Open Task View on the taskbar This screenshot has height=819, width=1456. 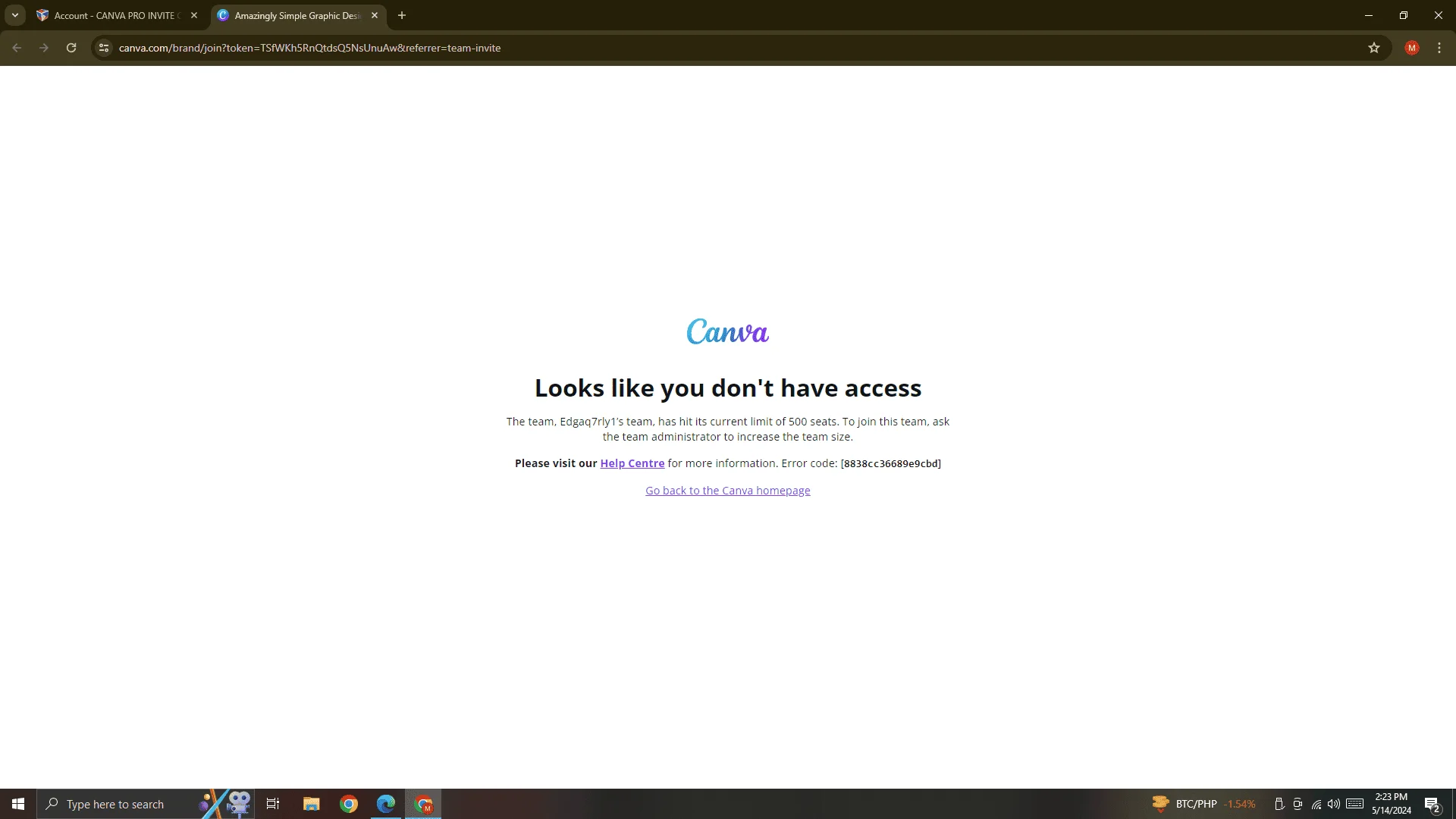tap(273, 804)
